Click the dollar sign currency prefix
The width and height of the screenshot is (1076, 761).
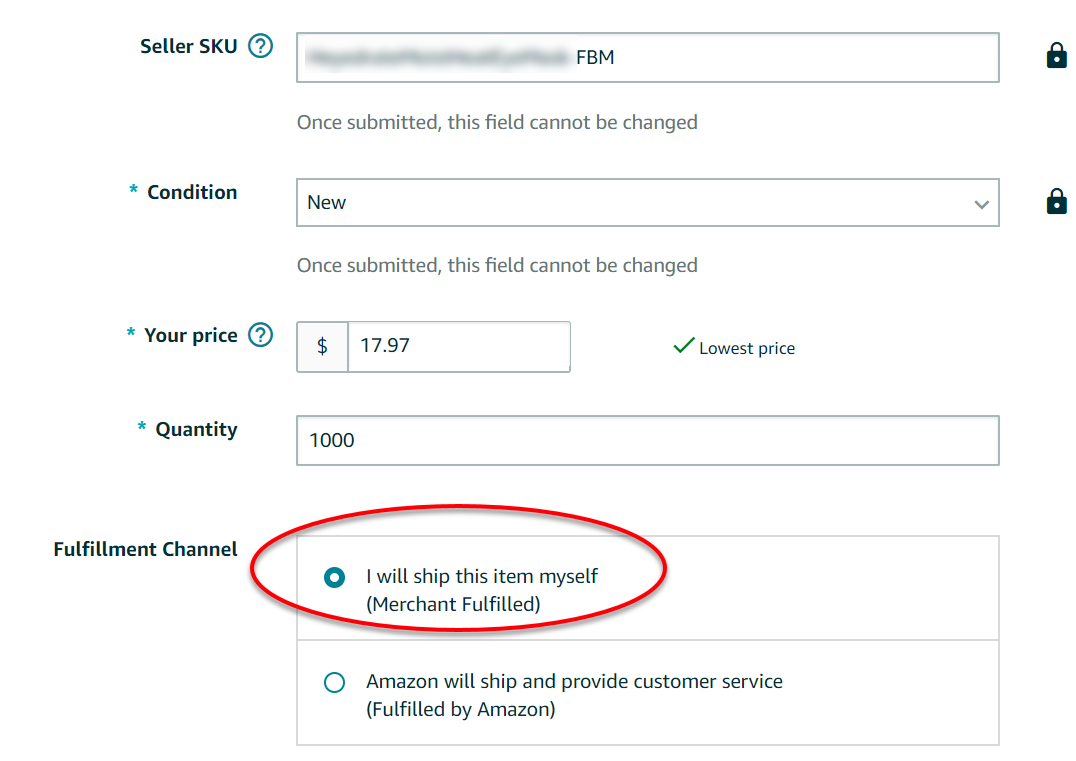[322, 347]
